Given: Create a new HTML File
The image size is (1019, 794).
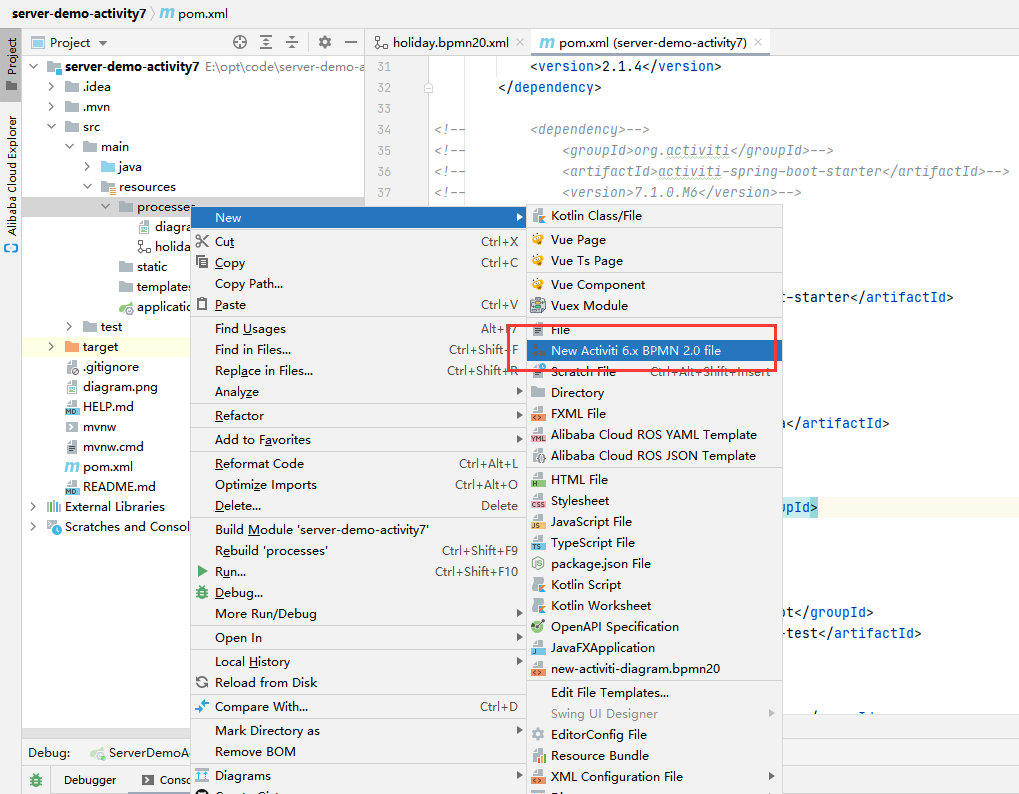Looking at the screenshot, I should coord(654,480).
